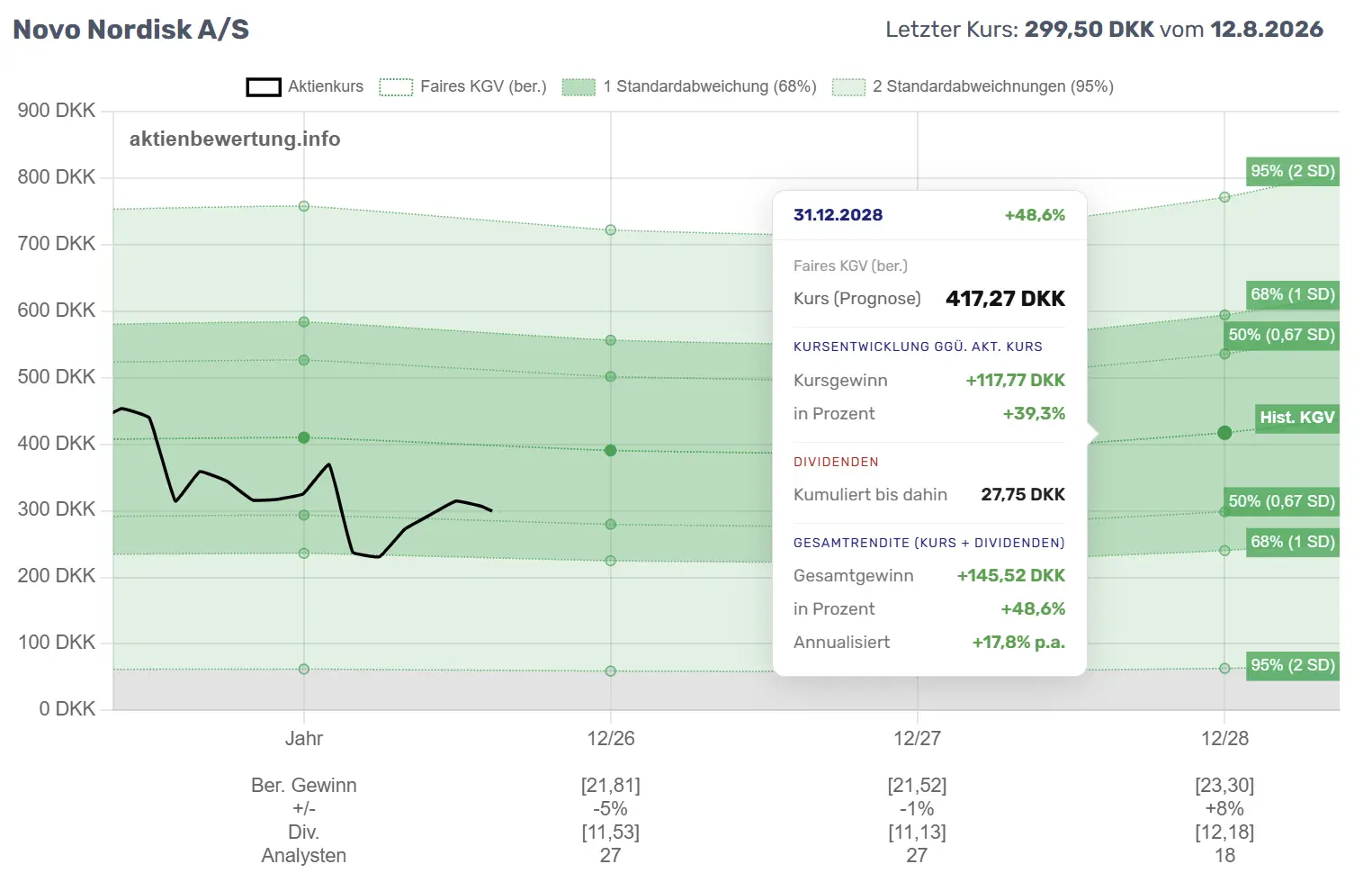This screenshot has width=1372, height=882.
Task: Click the green 1 Standardabweichung legend swatch
Action: pyautogui.click(x=578, y=87)
